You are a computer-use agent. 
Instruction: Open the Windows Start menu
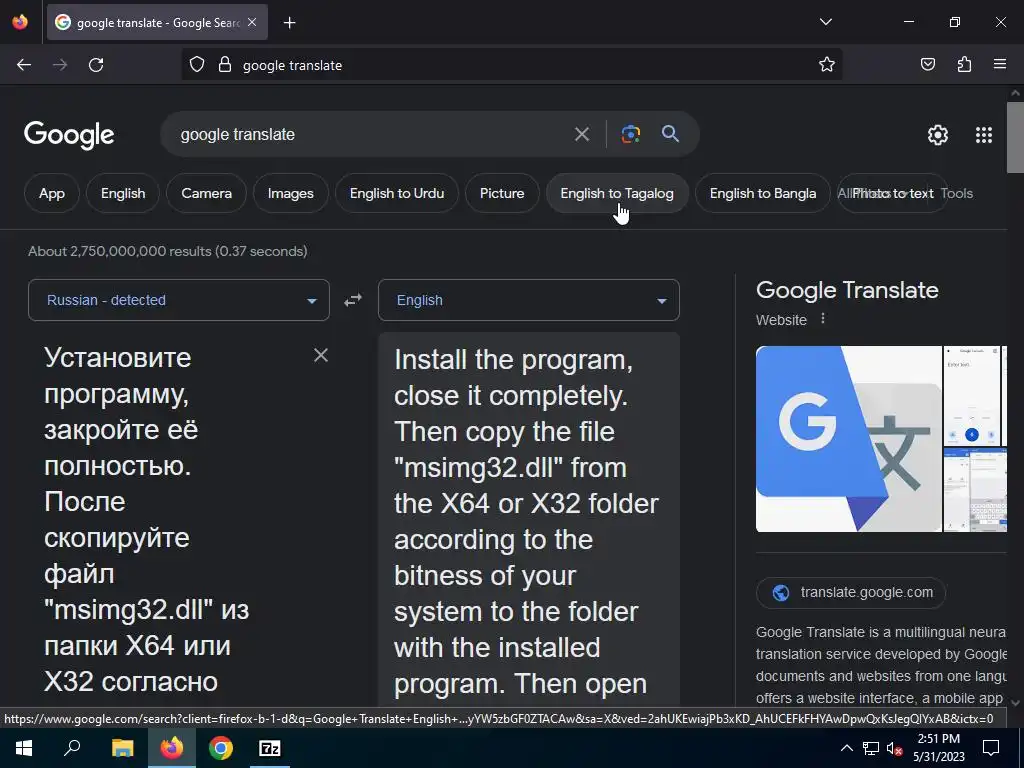[x=24, y=748]
